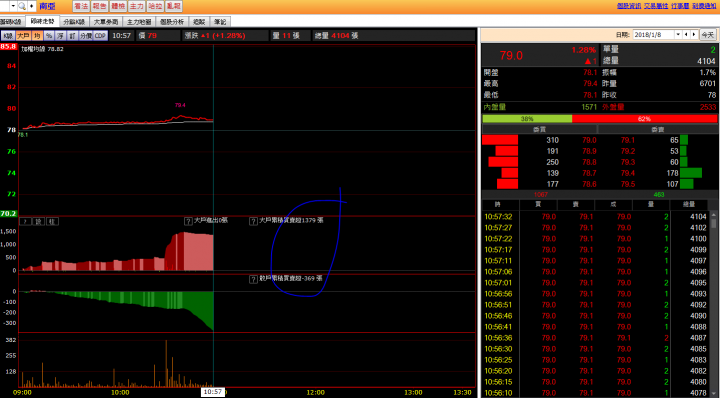Go to previous date with left arrow
Image resolution: width=720 pixels, height=398 pixels.
[x=686, y=35]
